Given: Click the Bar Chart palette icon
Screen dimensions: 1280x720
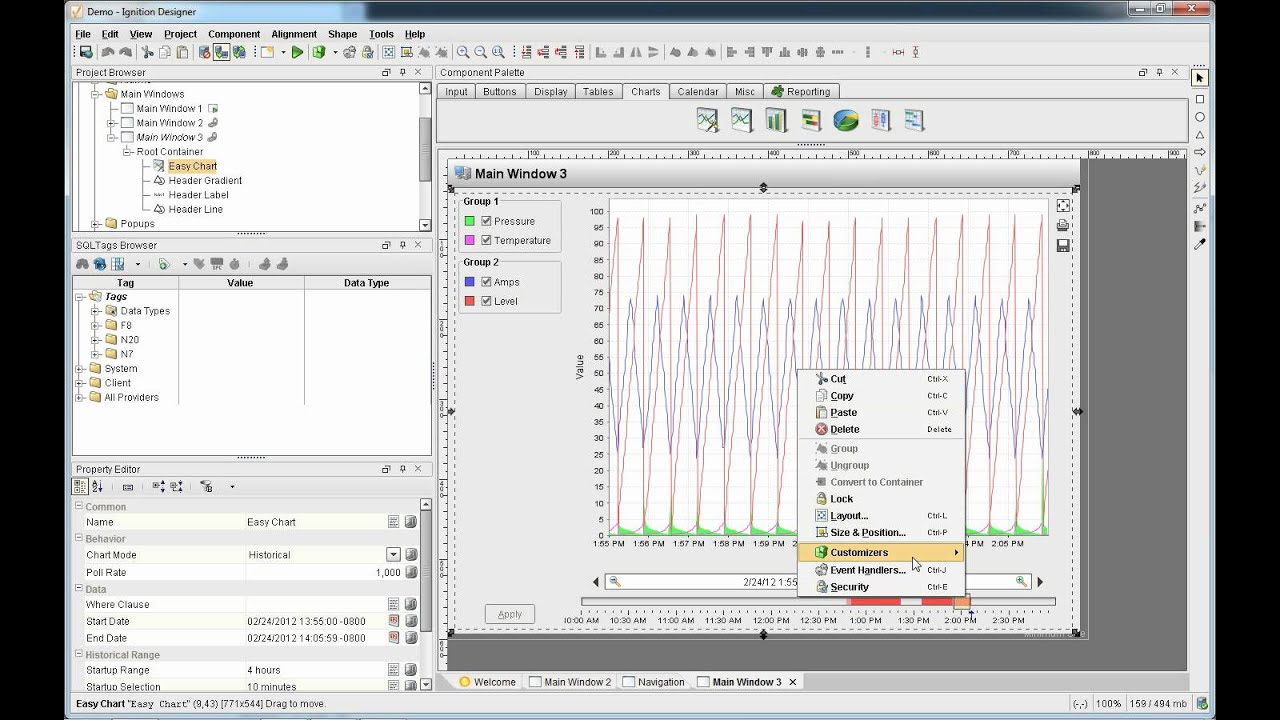Looking at the screenshot, I should [x=776, y=120].
